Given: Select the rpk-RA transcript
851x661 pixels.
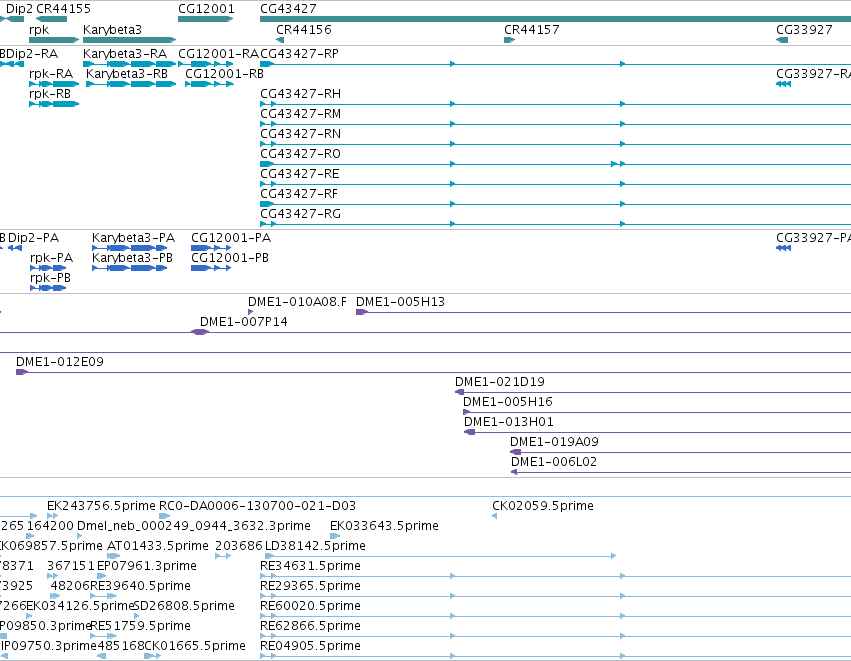Looking at the screenshot, I should [x=51, y=74].
